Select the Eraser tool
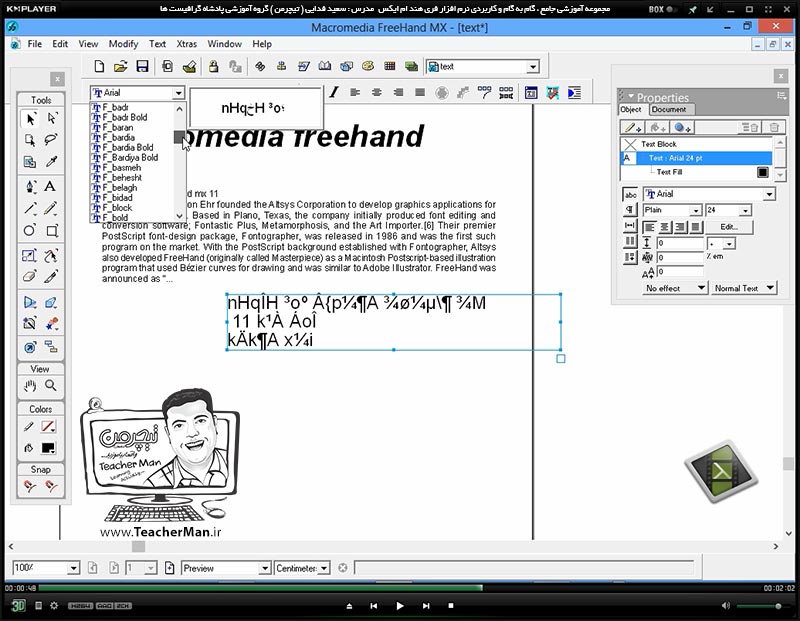This screenshot has width=800, height=621. pyautogui.click(x=30, y=277)
